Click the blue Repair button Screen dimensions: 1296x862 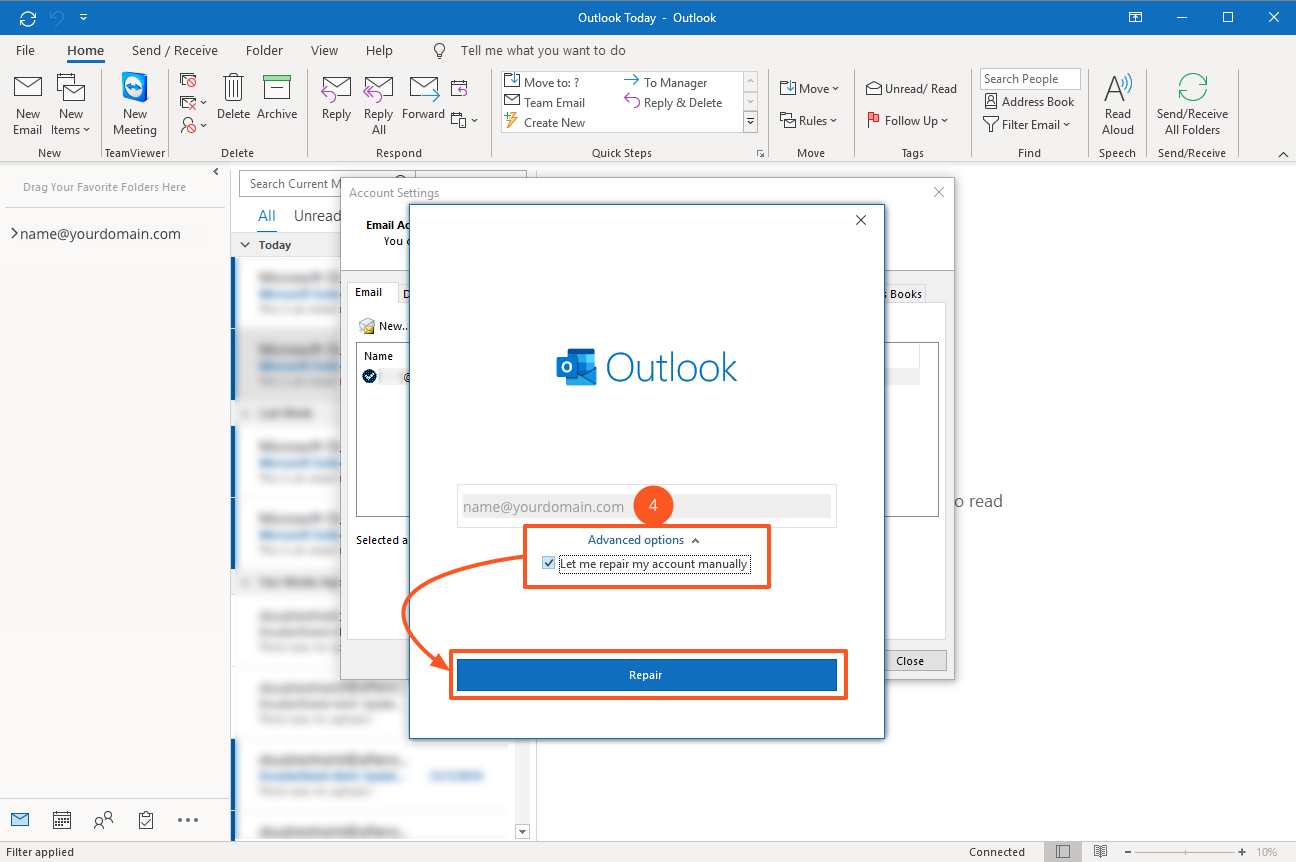[x=646, y=675]
